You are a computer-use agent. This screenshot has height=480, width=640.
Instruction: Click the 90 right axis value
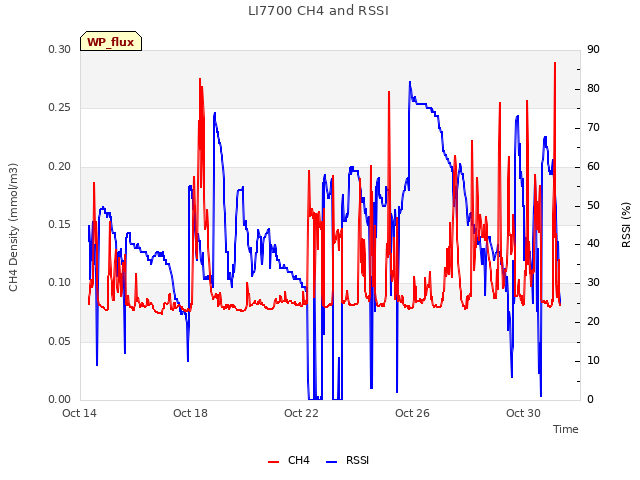tap(593, 50)
